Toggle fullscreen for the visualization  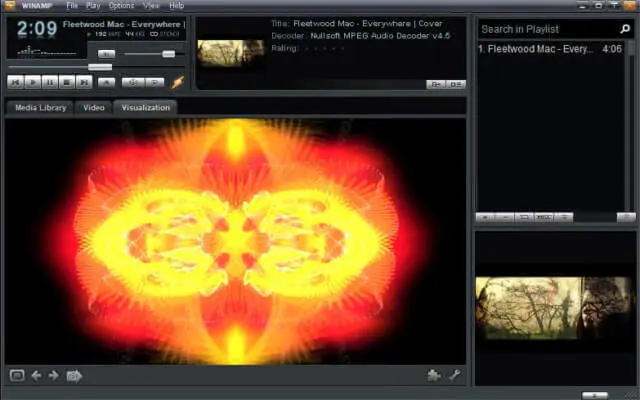click(17, 375)
